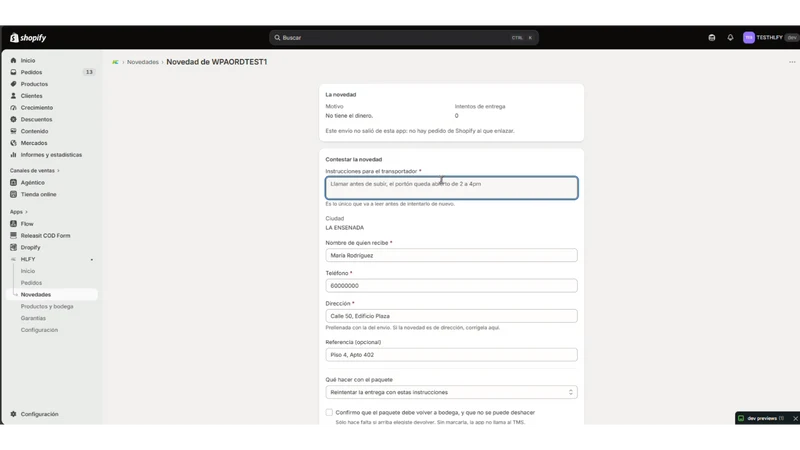
Task: Open Releasit COD Form app icon
Action: point(13,235)
